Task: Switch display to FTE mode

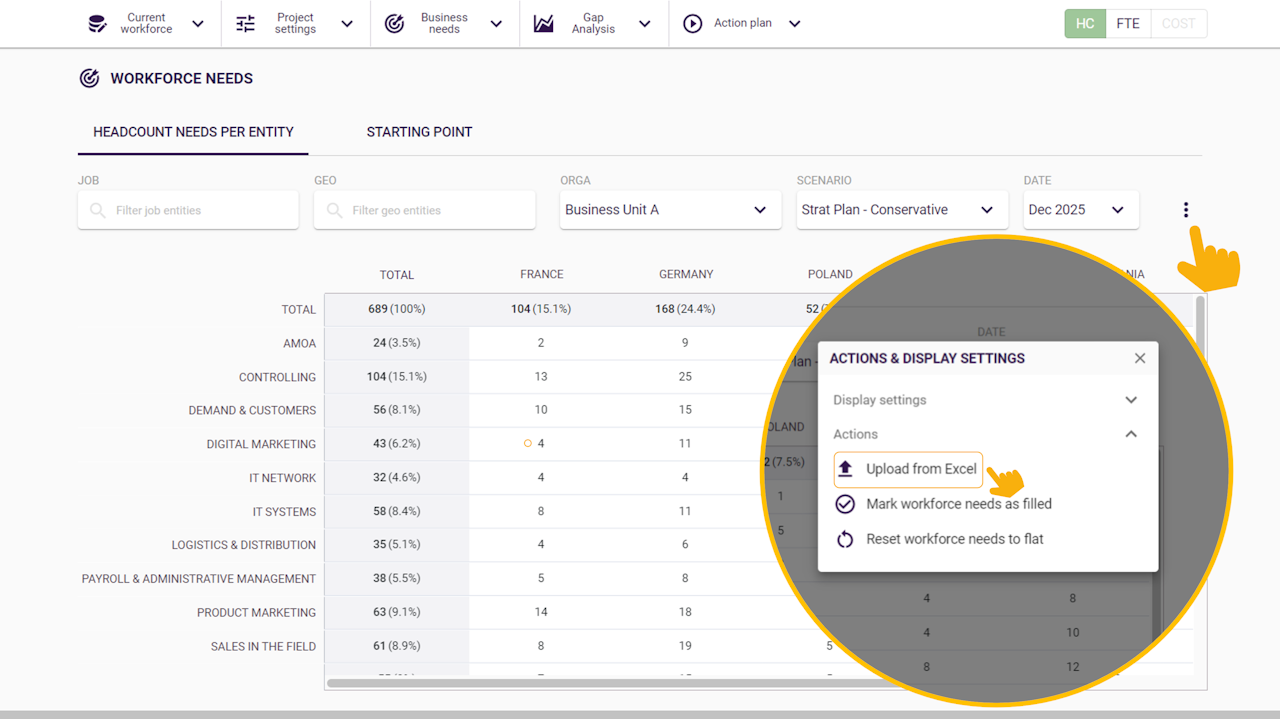Action: click(x=1128, y=24)
